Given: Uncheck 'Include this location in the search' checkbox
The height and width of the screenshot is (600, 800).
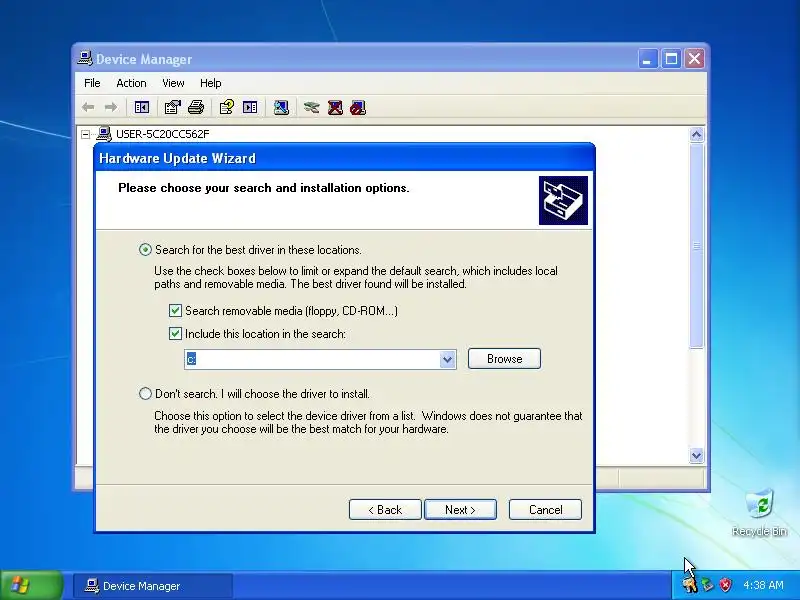Looking at the screenshot, I should pyautogui.click(x=175, y=334).
